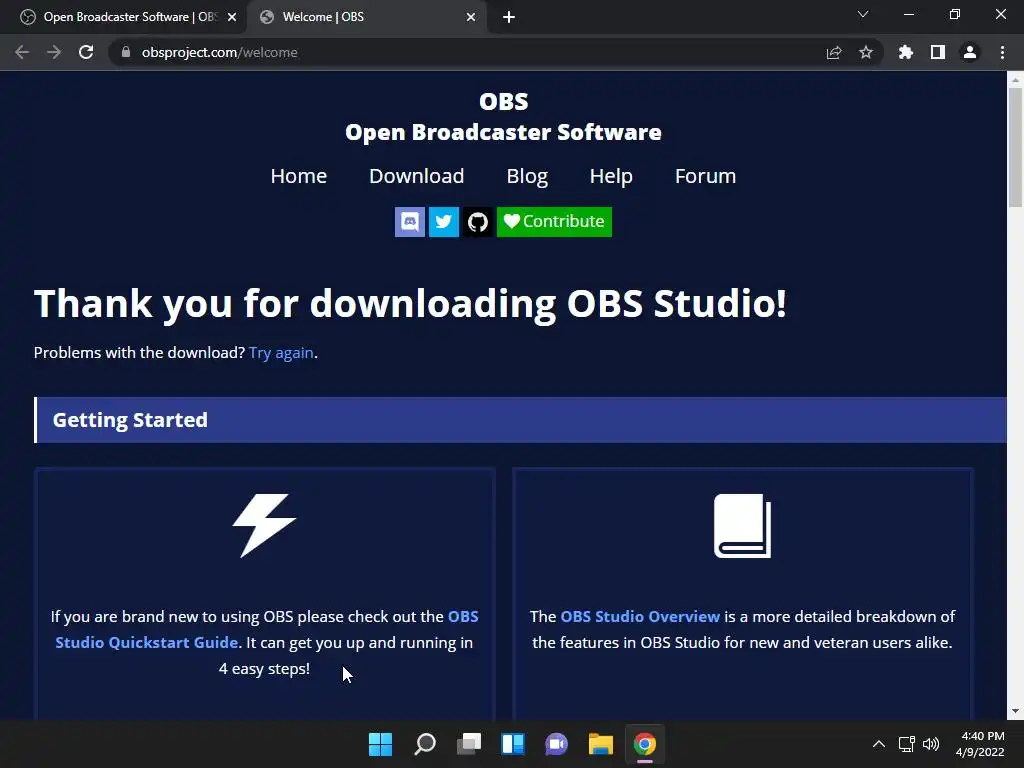Image resolution: width=1024 pixels, height=768 pixels.
Task: Close the Welcome | OBS tab
Action: 471,17
